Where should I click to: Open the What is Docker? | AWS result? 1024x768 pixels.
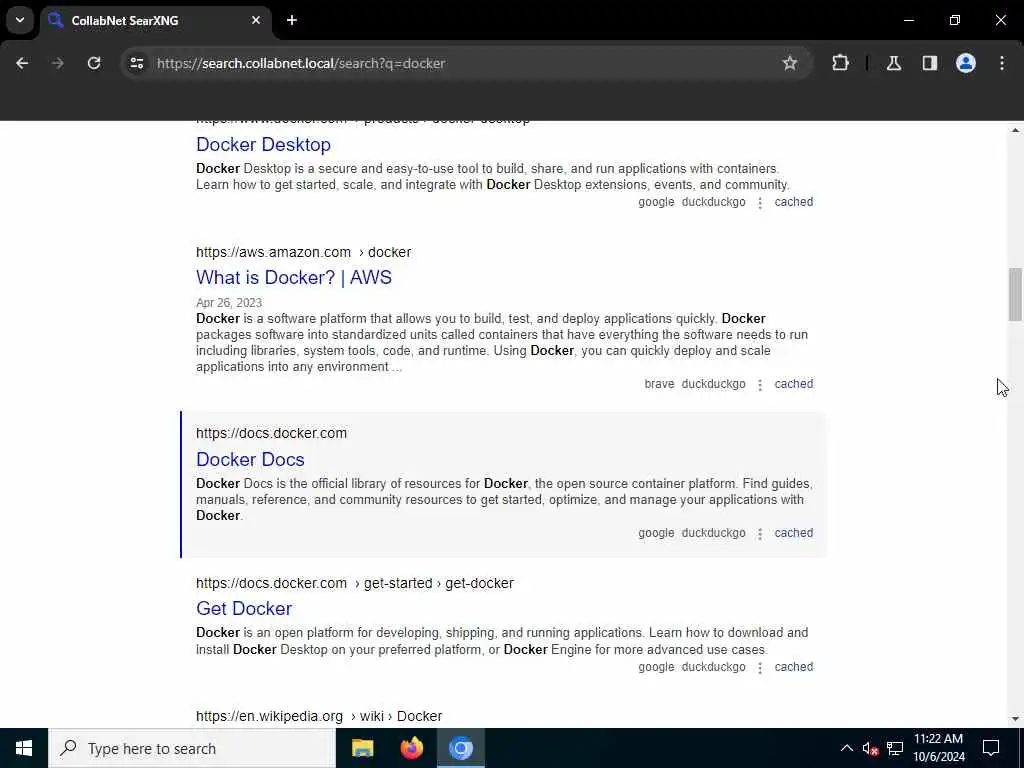pyautogui.click(x=294, y=278)
